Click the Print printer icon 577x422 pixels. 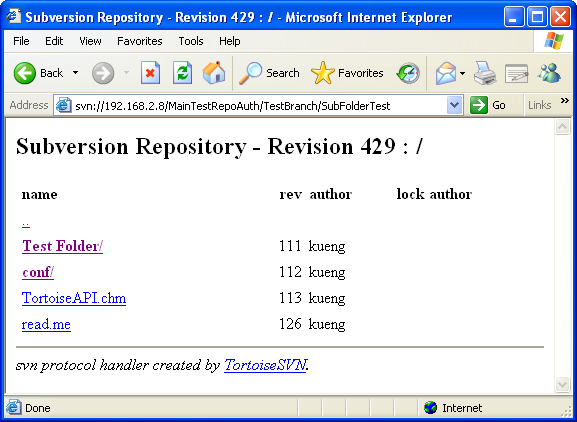pyautogui.click(x=485, y=73)
